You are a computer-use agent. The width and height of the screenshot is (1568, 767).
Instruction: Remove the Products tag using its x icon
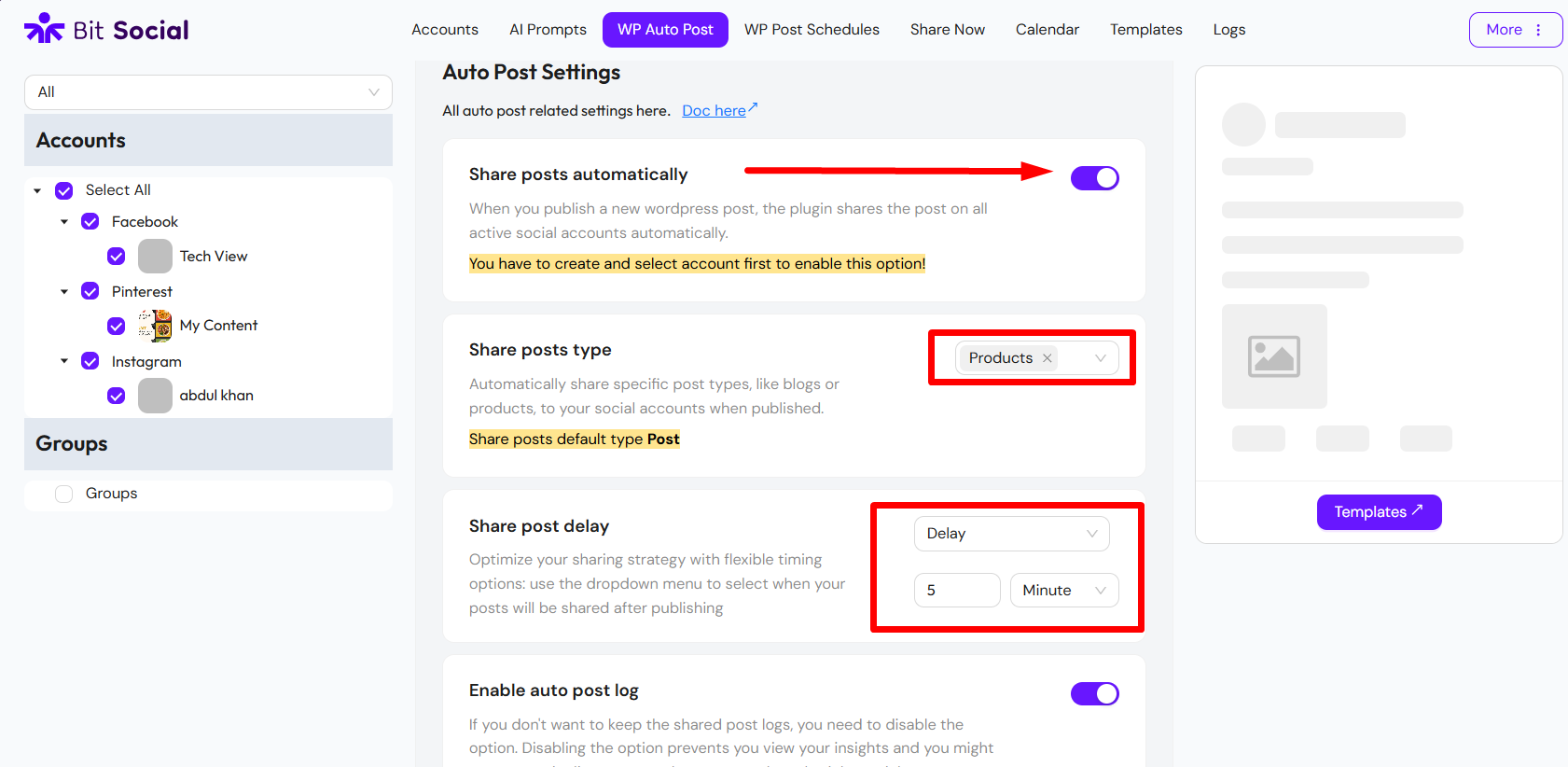[1048, 357]
